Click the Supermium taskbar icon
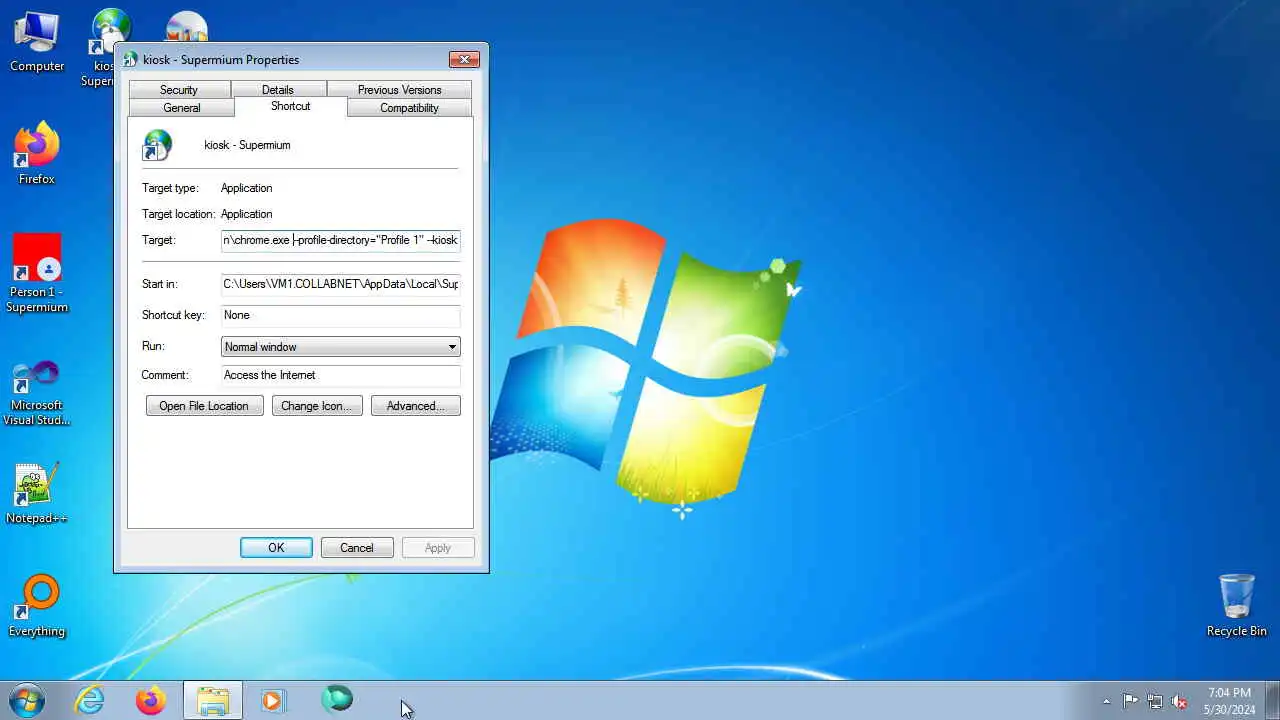This screenshot has width=1280, height=720. (337, 700)
